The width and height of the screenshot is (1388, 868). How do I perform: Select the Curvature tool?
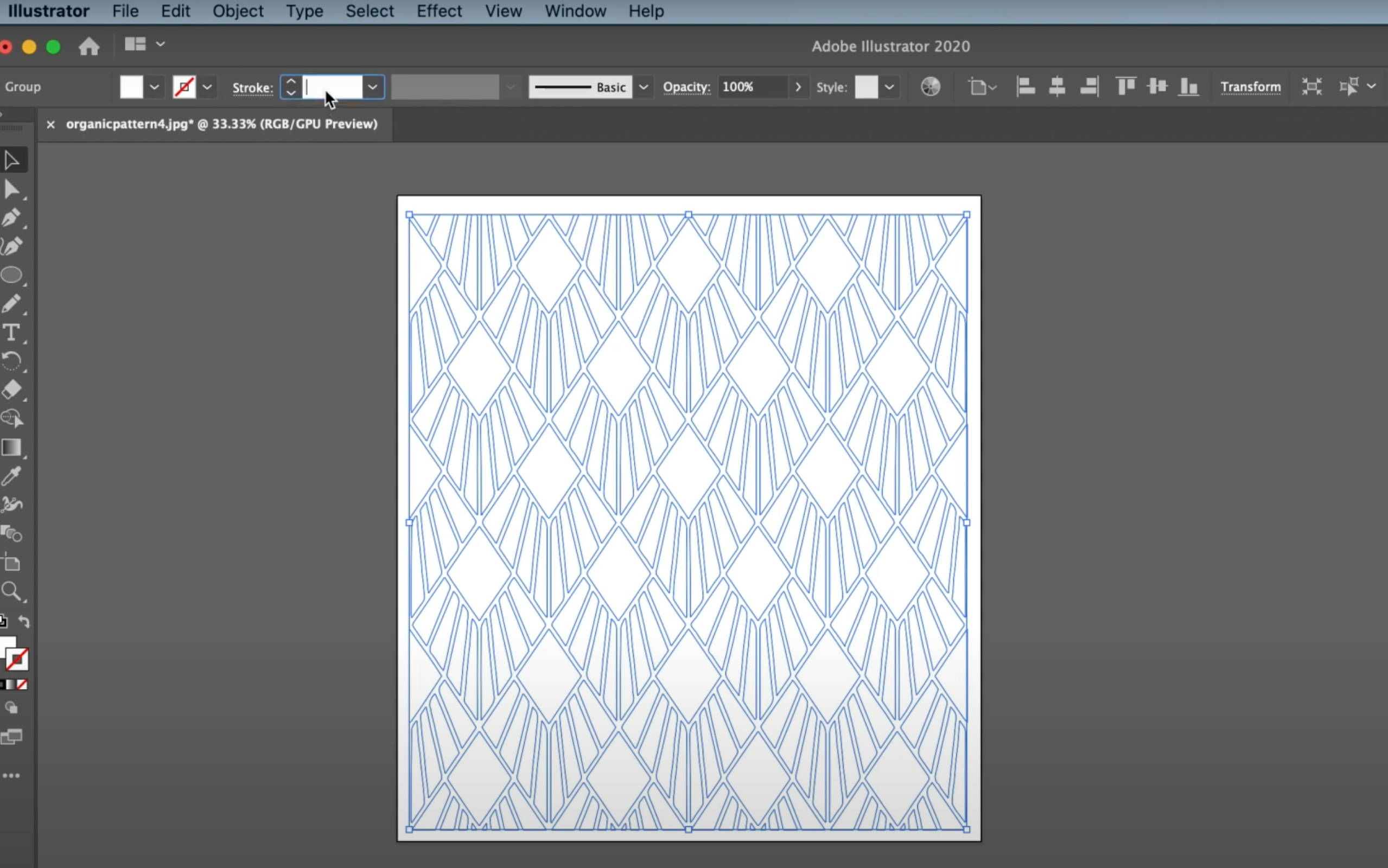[x=11, y=246]
